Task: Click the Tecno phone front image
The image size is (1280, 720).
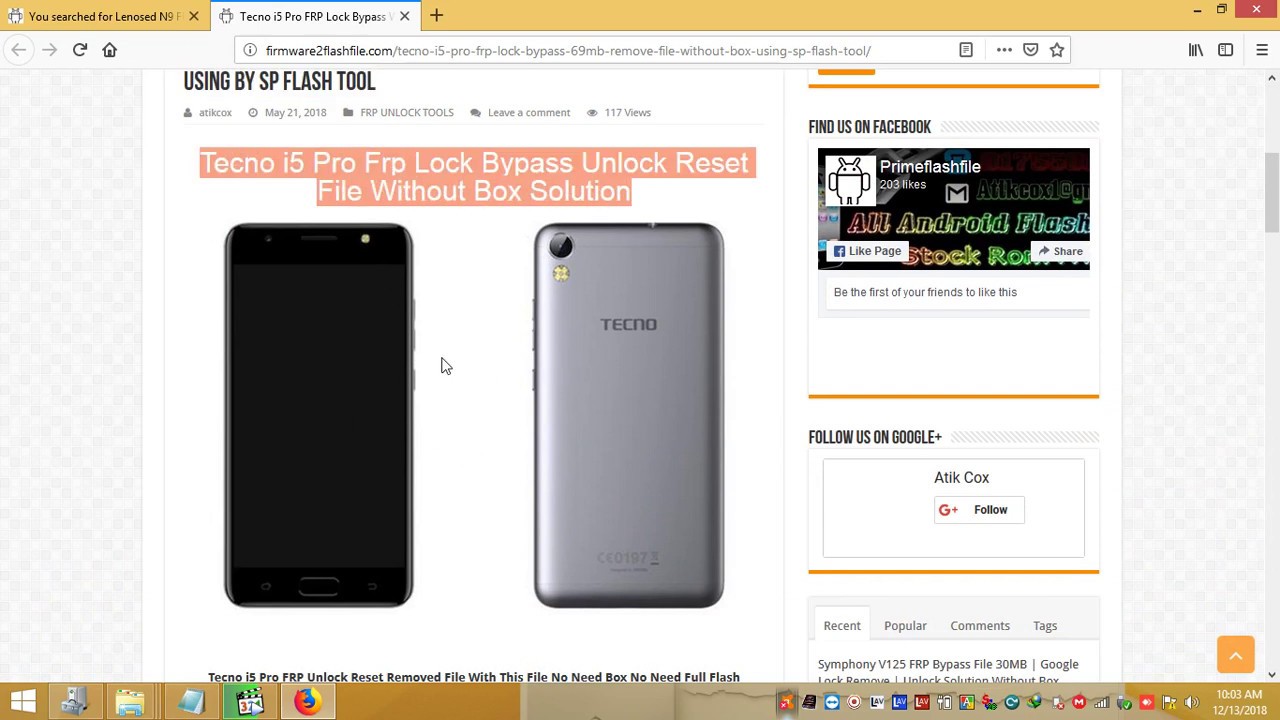Action: click(x=318, y=415)
